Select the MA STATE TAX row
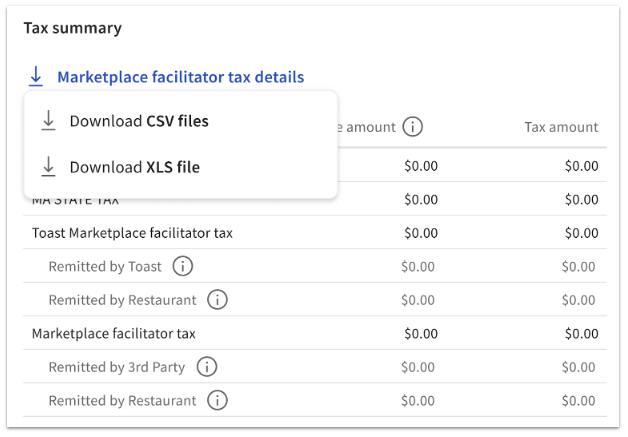The width and height of the screenshot is (628, 437). tap(75, 200)
